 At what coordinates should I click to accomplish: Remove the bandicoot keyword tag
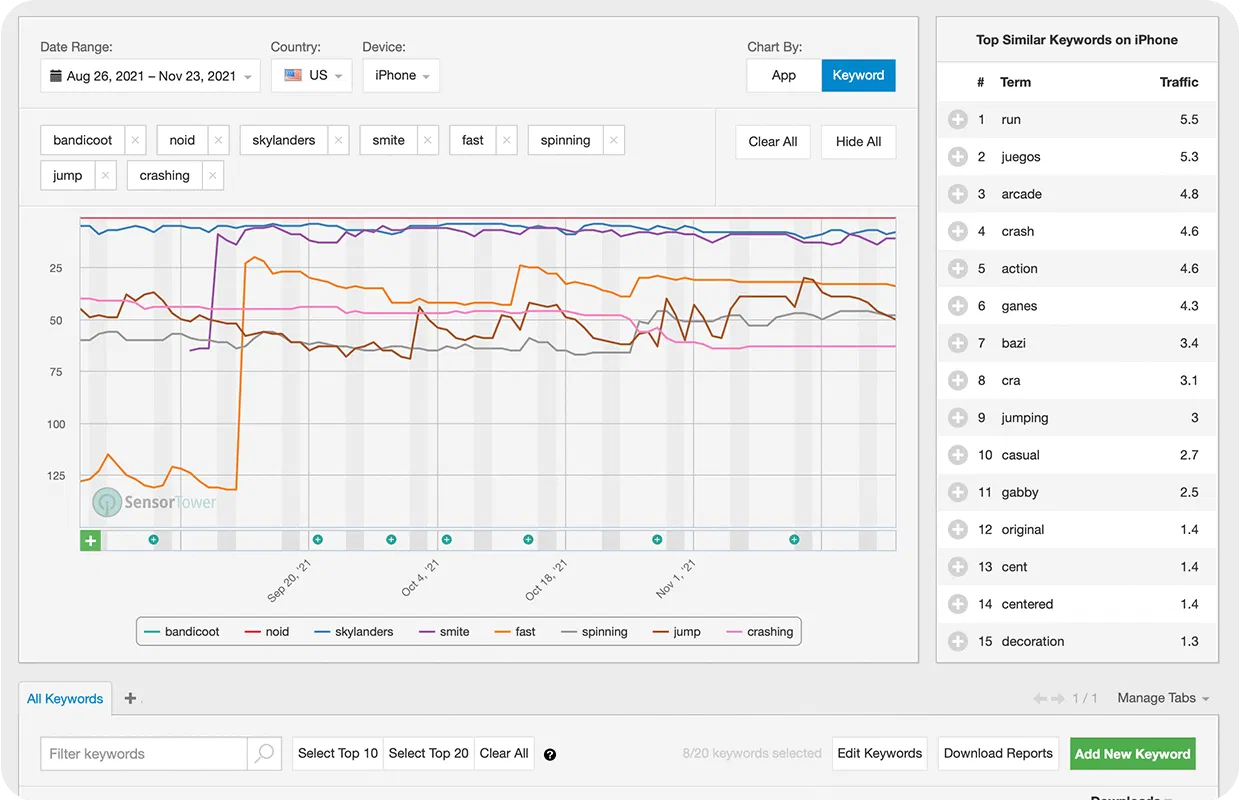[136, 141]
